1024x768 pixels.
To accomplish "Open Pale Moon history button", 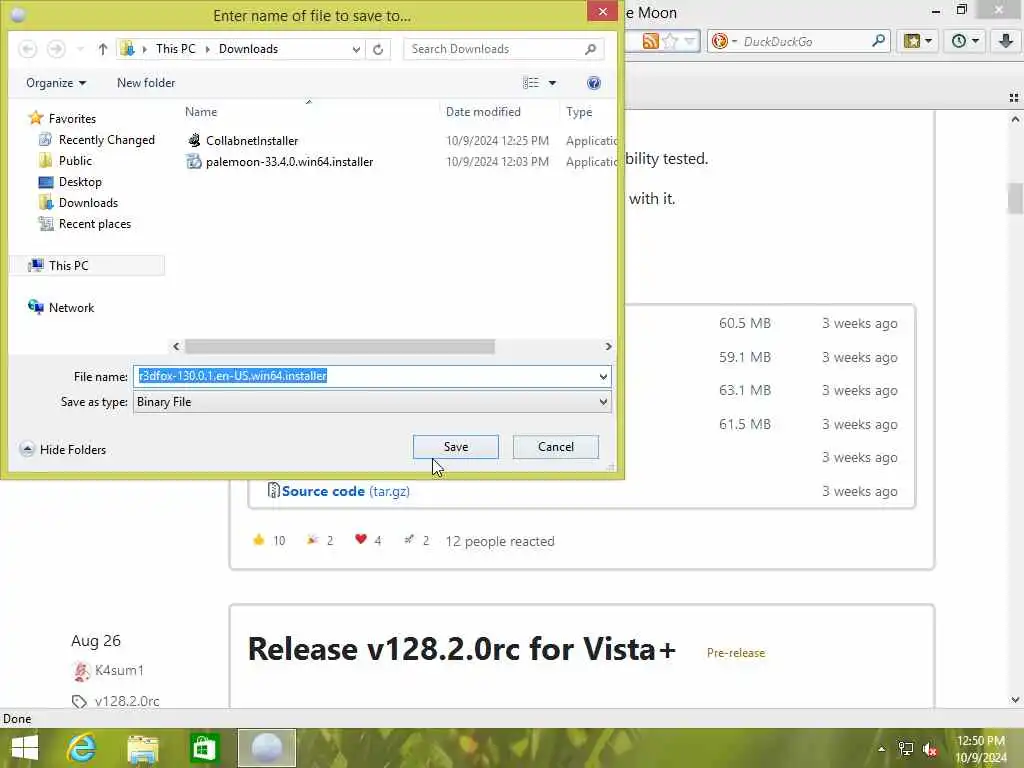I will click(x=965, y=41).
